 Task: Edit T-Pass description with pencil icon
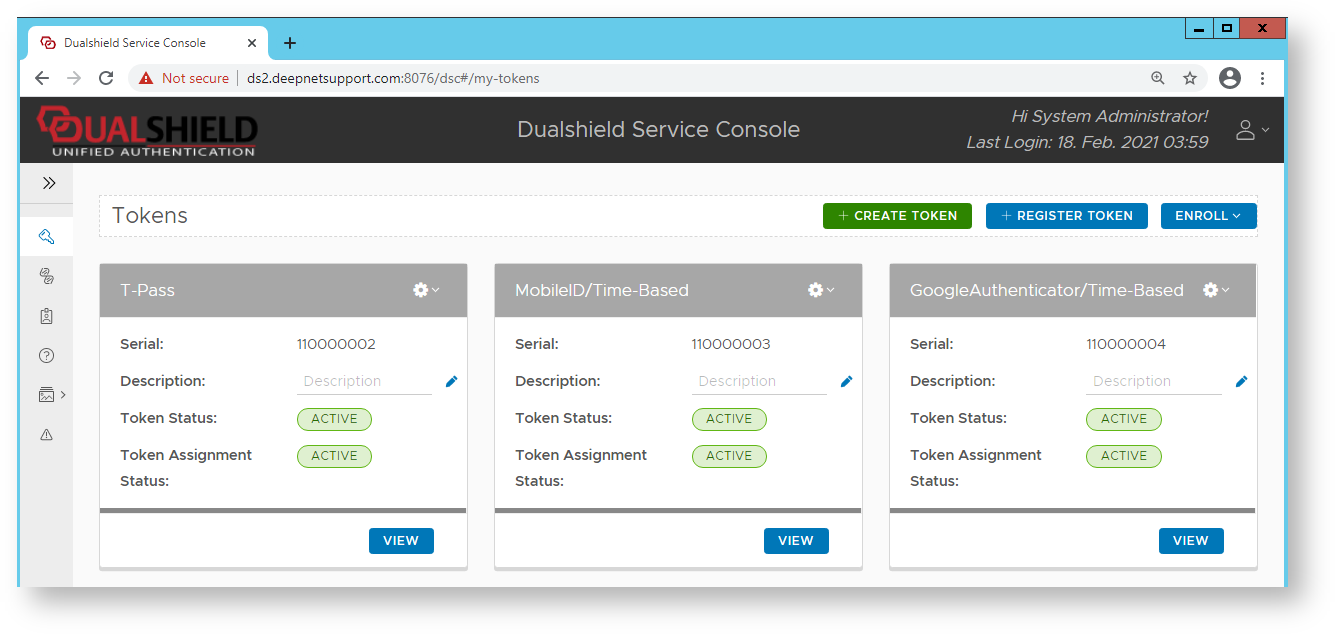tap(452, 381)
